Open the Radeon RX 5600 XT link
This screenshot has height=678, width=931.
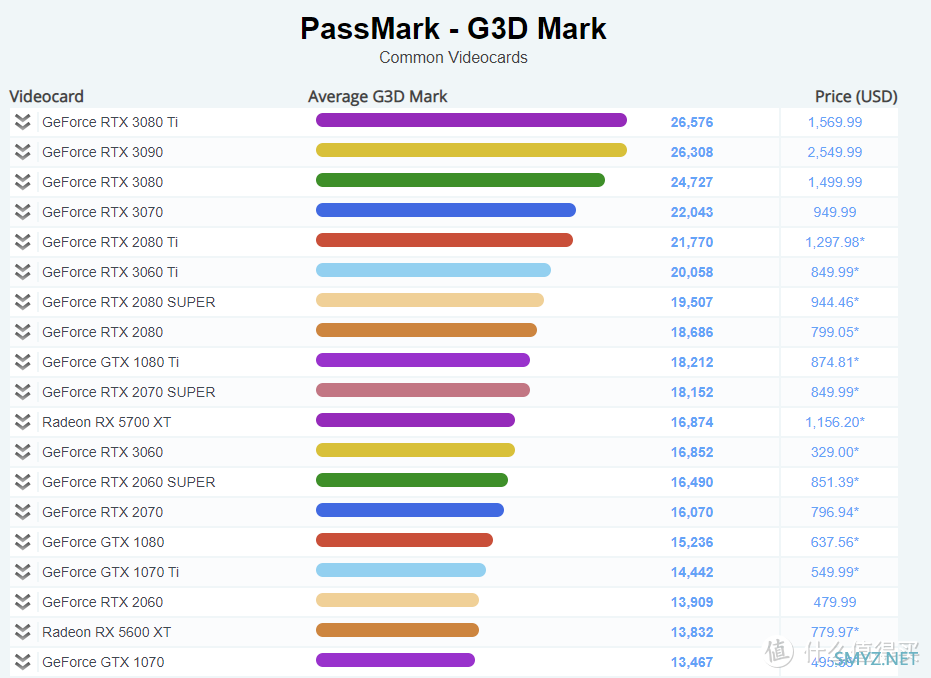106,632
